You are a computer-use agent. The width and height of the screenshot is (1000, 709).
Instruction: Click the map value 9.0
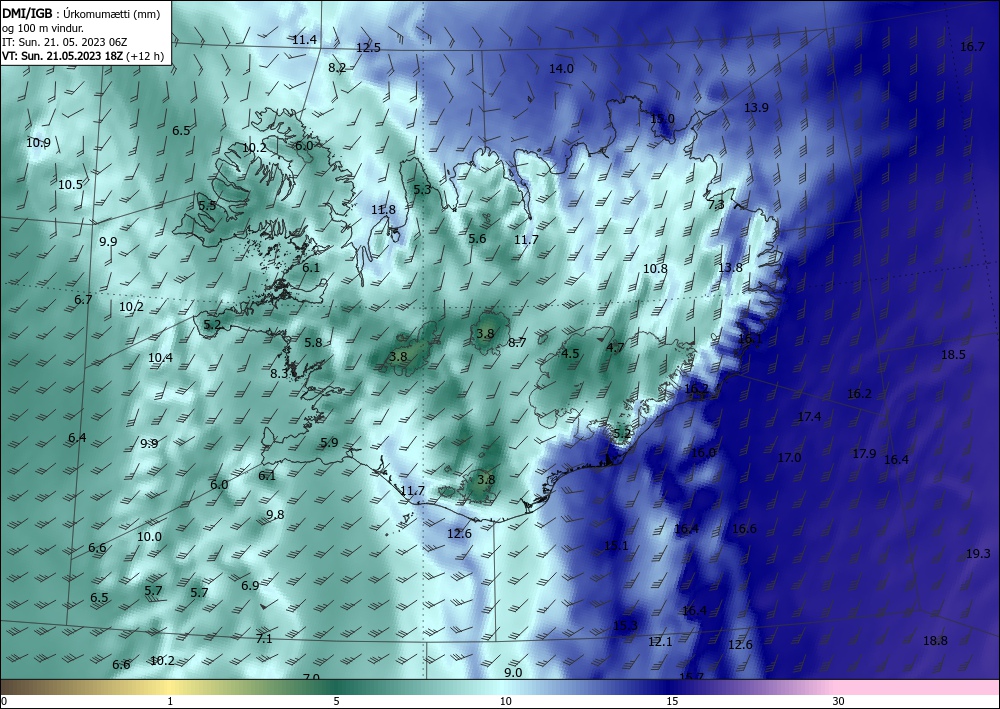coord(513,673)
